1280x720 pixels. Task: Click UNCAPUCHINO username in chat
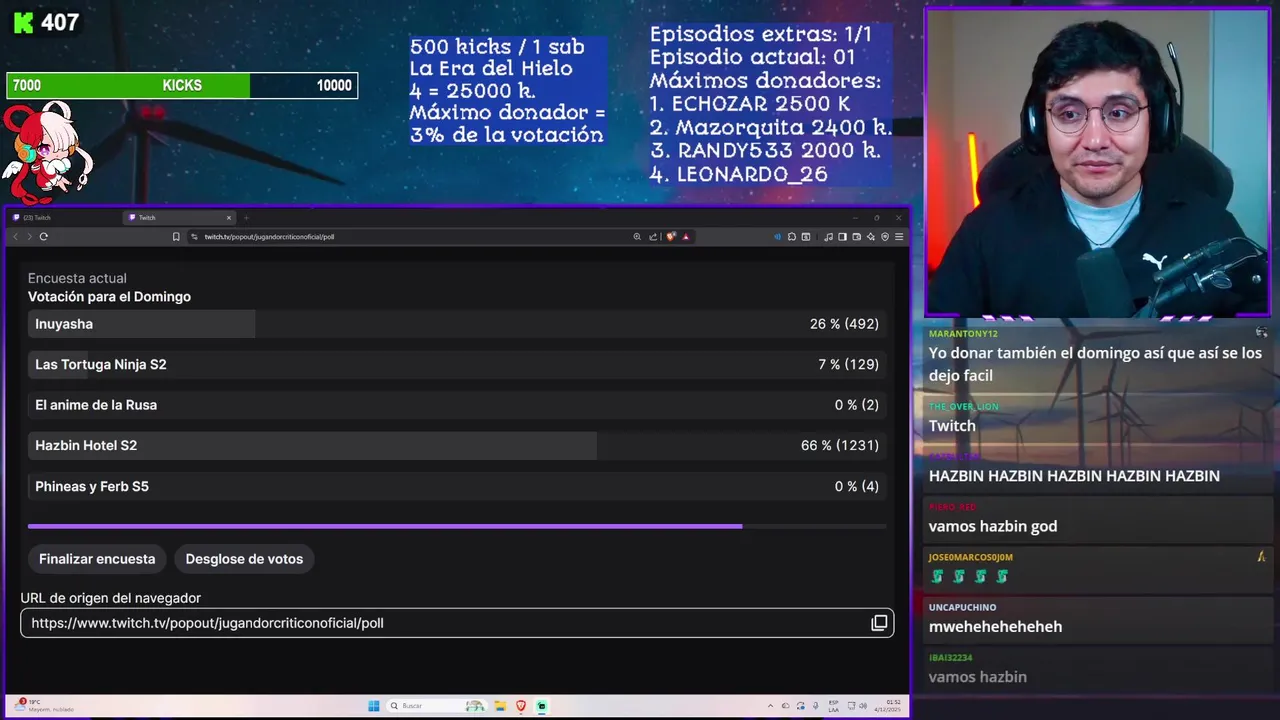pyautogui.click(x=962, y=608)
